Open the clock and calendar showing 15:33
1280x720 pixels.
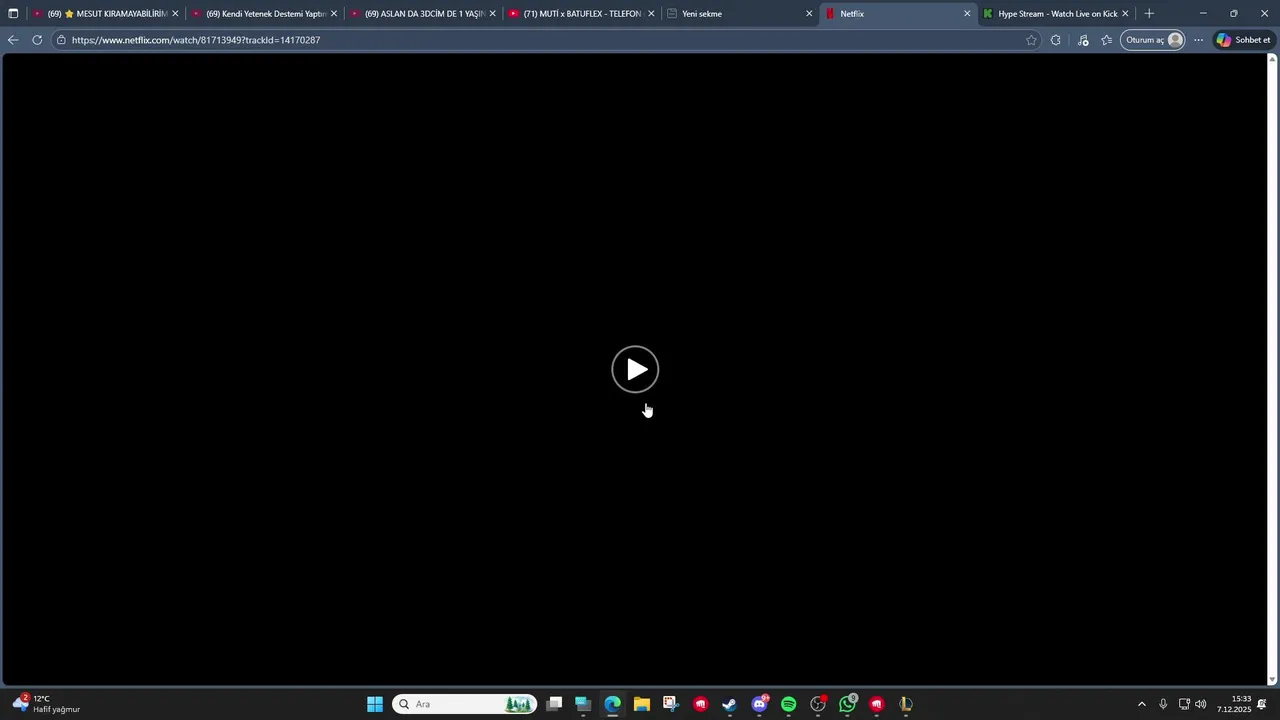(1234, 704)
